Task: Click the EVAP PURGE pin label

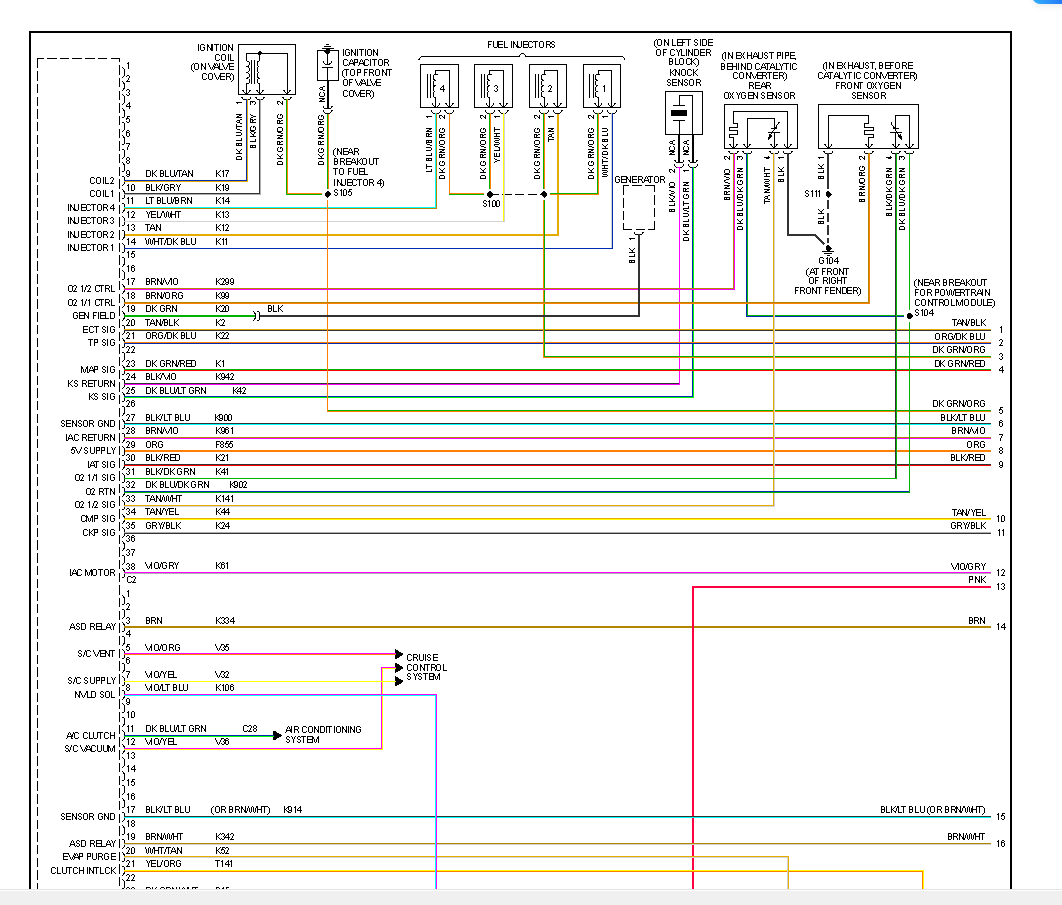Action: click(x=90, y=857)
